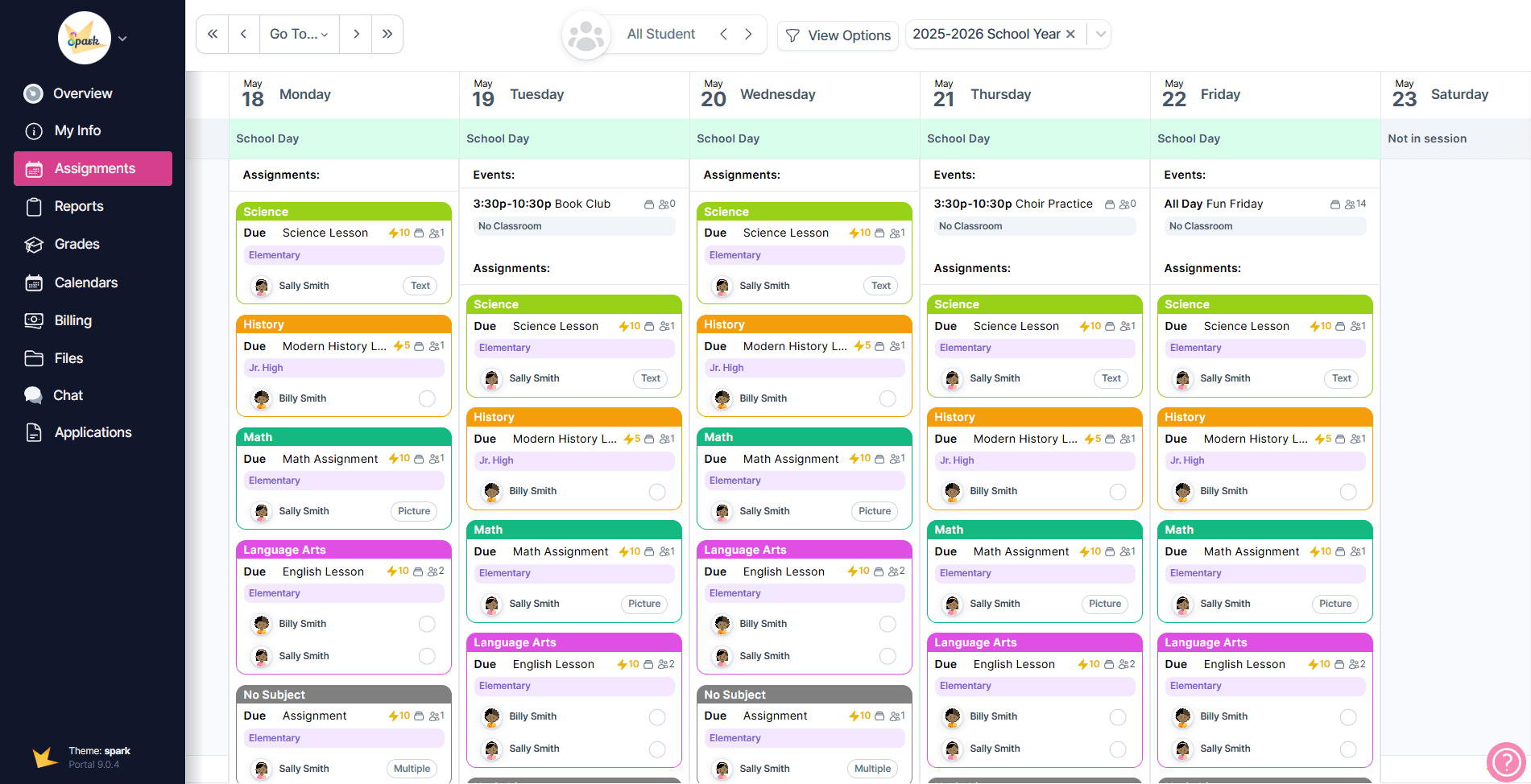Viewport: 1531px width, 784px height.
Task: Click the calendar icon on Choir Practice event
Action: 1110,204
